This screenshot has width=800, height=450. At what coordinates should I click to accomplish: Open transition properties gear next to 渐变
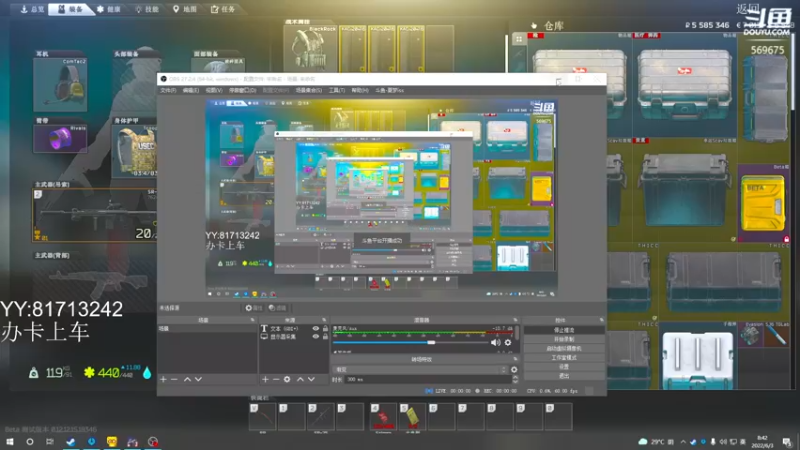coord(514,369)
